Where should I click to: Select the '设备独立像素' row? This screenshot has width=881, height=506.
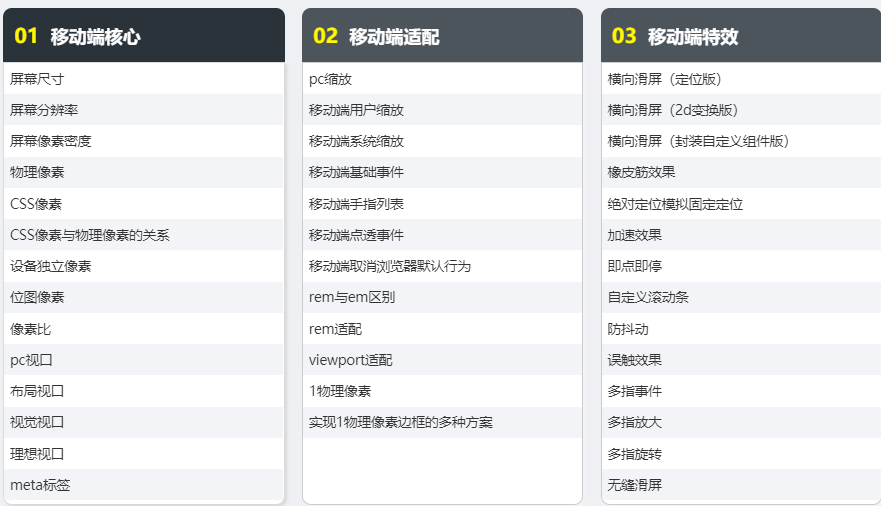144,266
